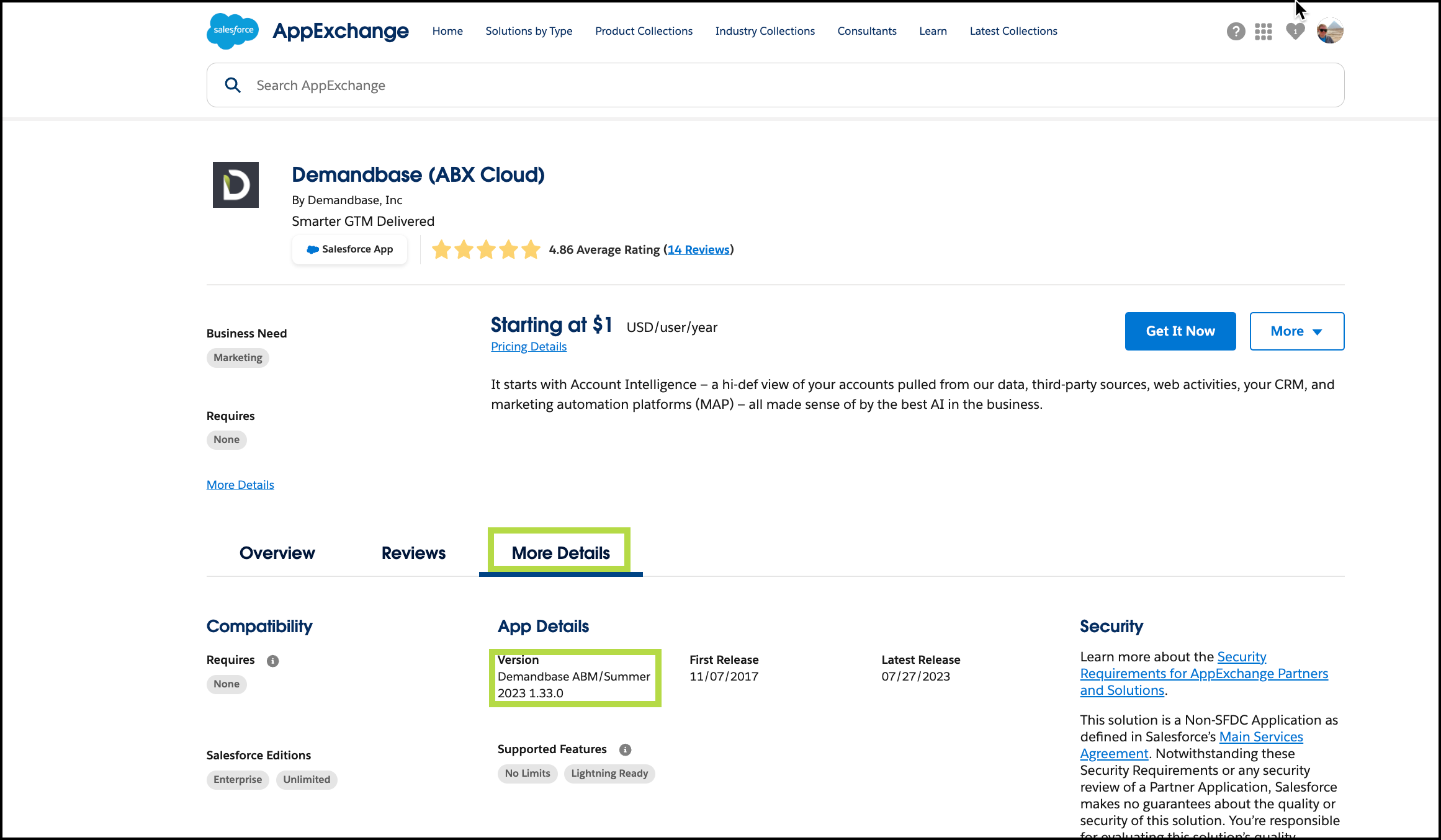
Task: Switch to the Reviews tab
Action: click(x=413, y=553)
